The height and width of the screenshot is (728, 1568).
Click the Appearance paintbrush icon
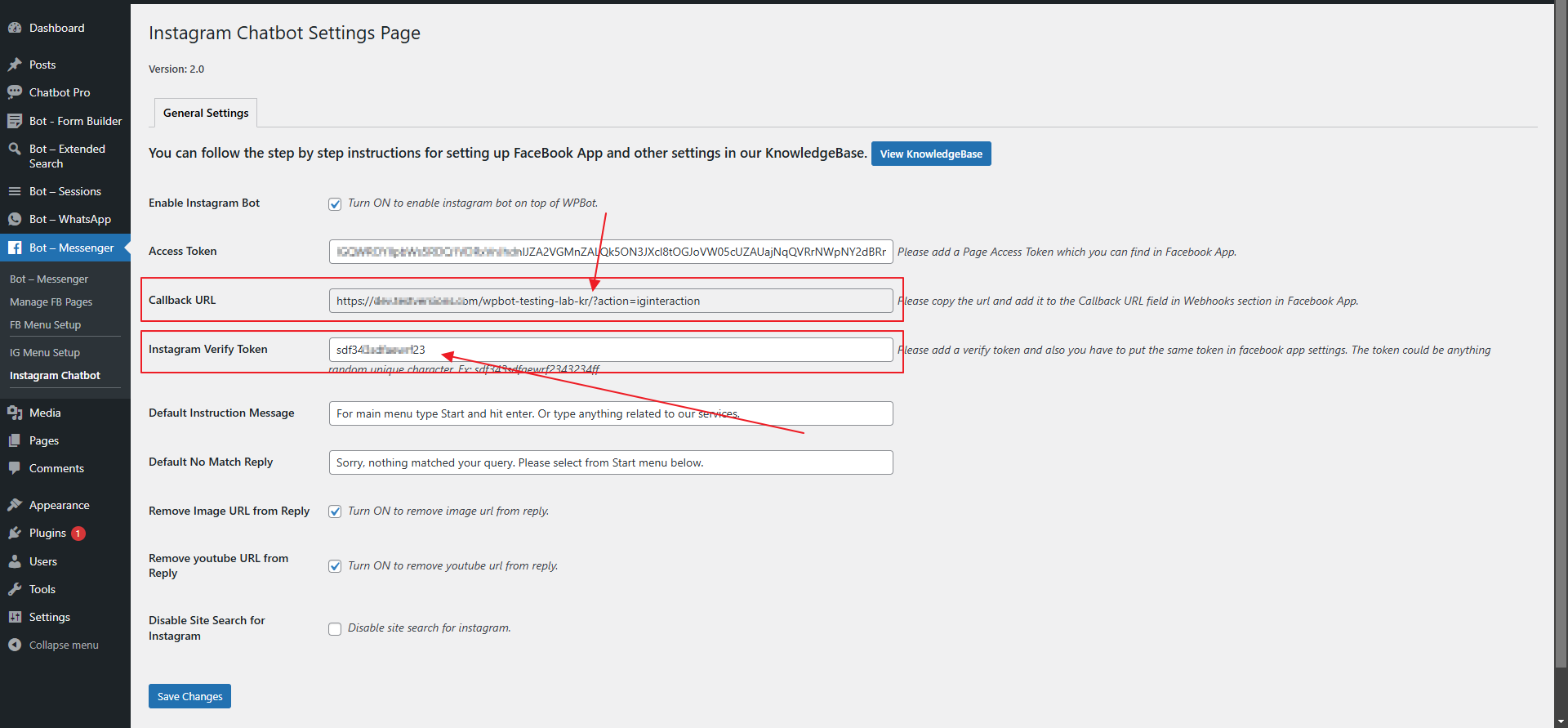pos(15,505)
